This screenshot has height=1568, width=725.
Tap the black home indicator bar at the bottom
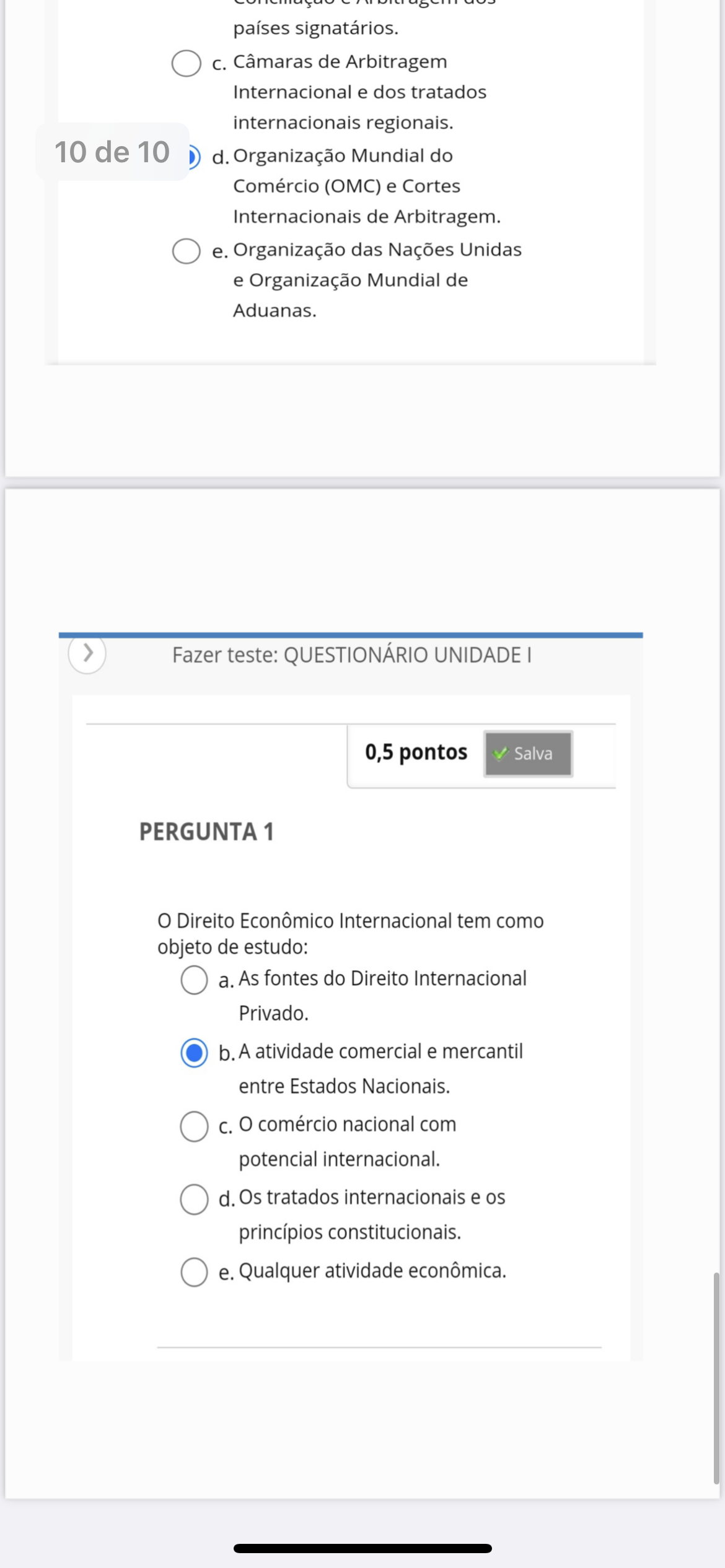pos(362,1548)
